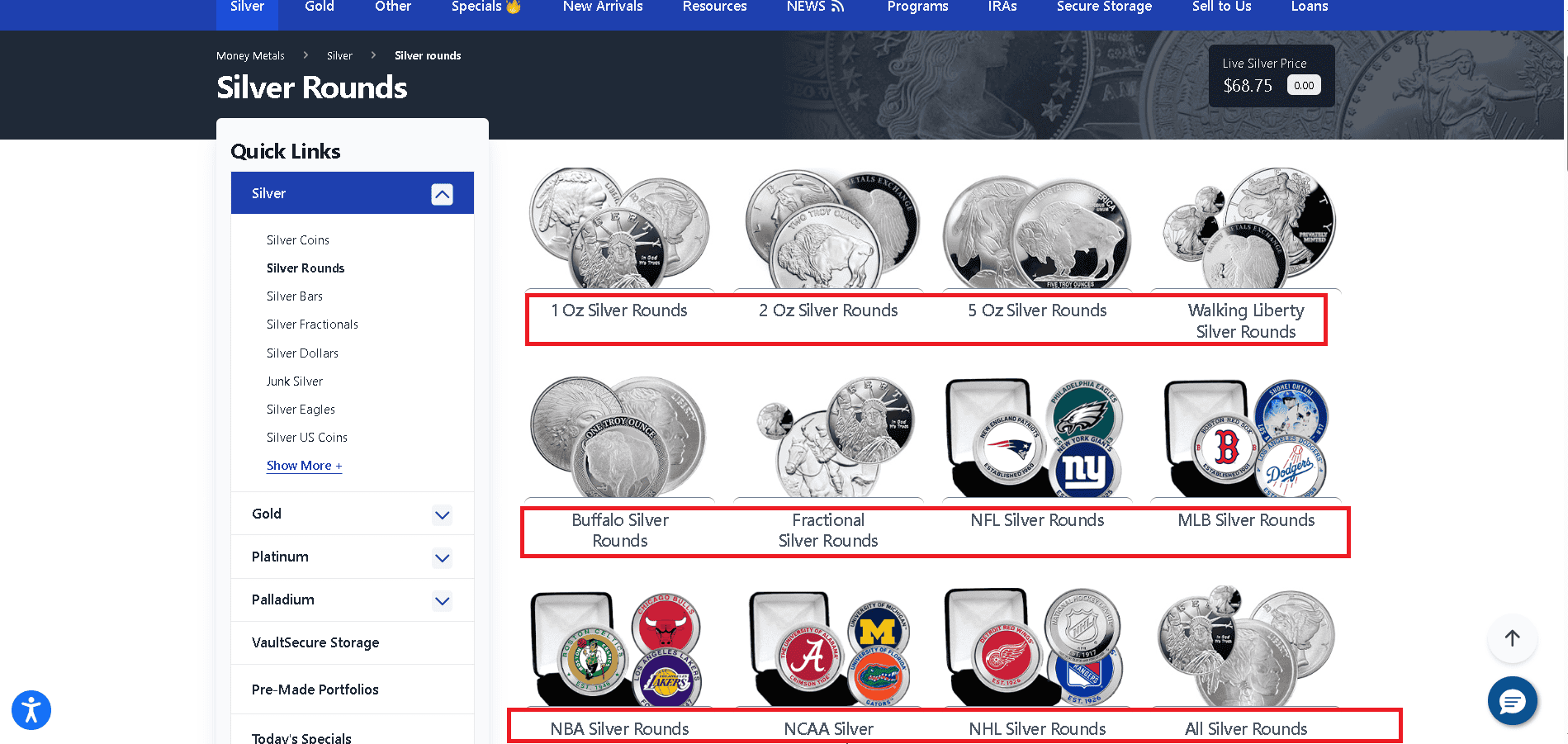Click the NFL Silver Rounds label
Screen dimensions: 1568x744
coord(1037,520)
